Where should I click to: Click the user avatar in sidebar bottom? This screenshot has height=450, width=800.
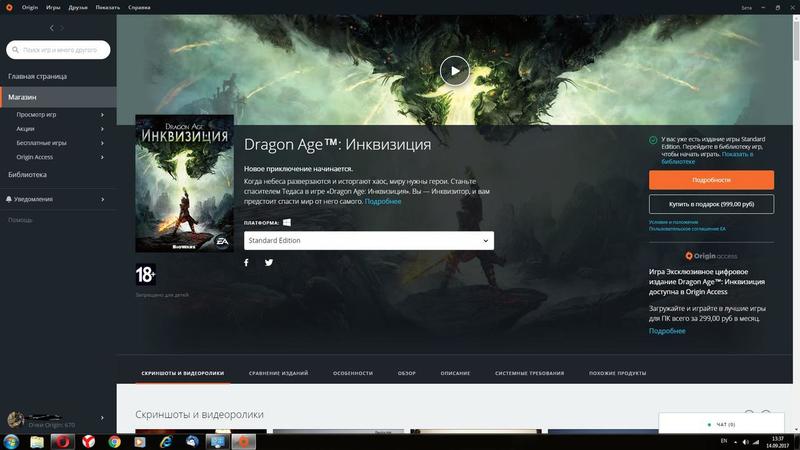pyautogui.click(x=15, y=419)
